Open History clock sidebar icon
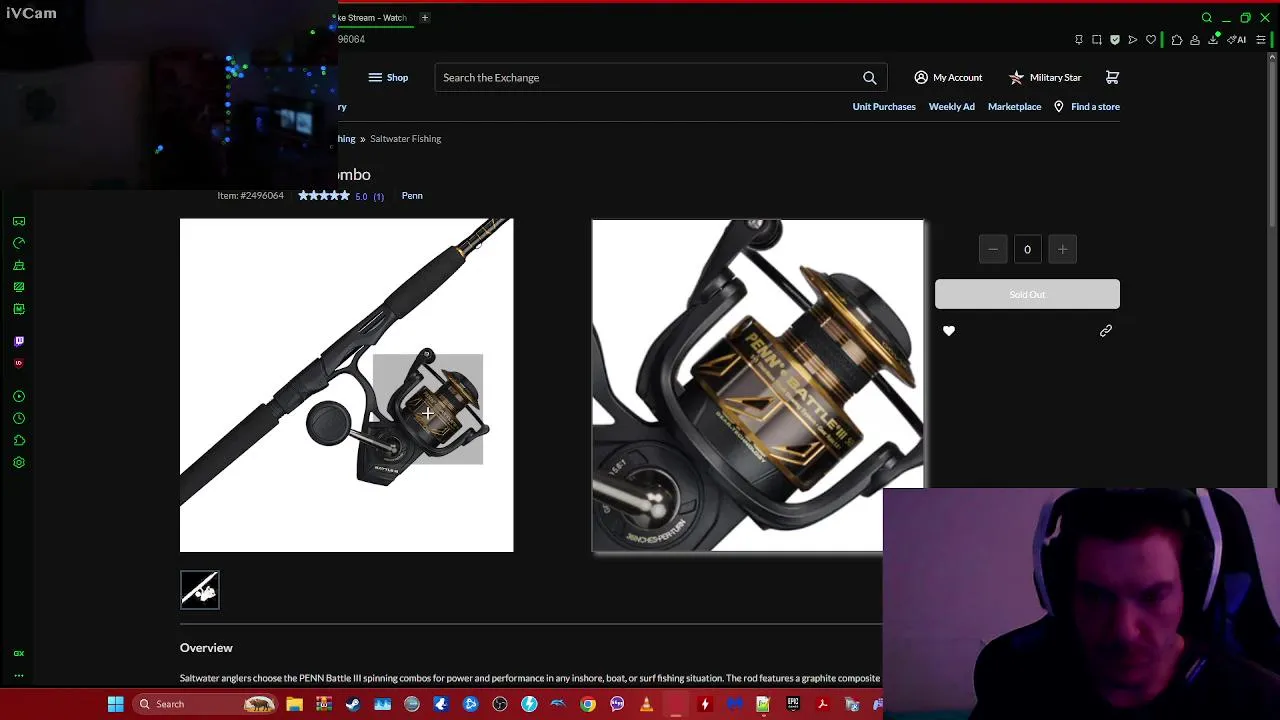Screen dimensions: 1280x720 (x=19, y=419)
